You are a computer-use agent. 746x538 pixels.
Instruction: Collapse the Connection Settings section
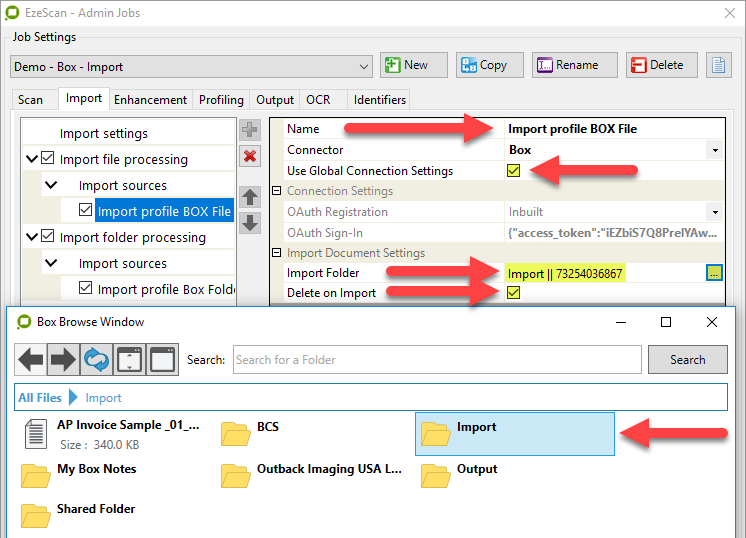(x=276, y=191)
